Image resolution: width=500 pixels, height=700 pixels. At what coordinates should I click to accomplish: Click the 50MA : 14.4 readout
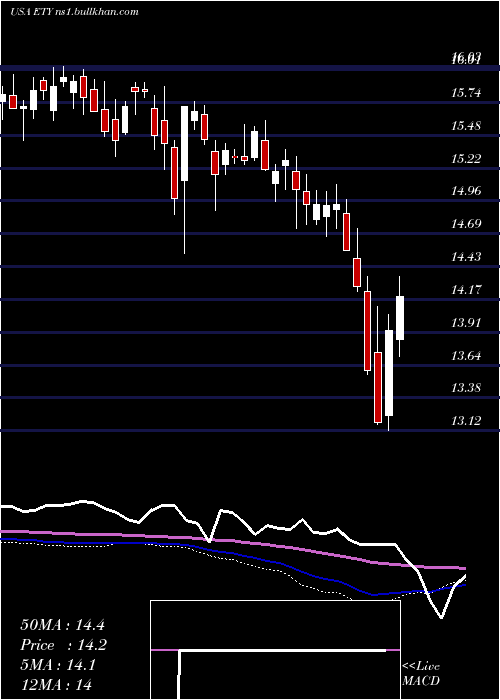(62, 625)
